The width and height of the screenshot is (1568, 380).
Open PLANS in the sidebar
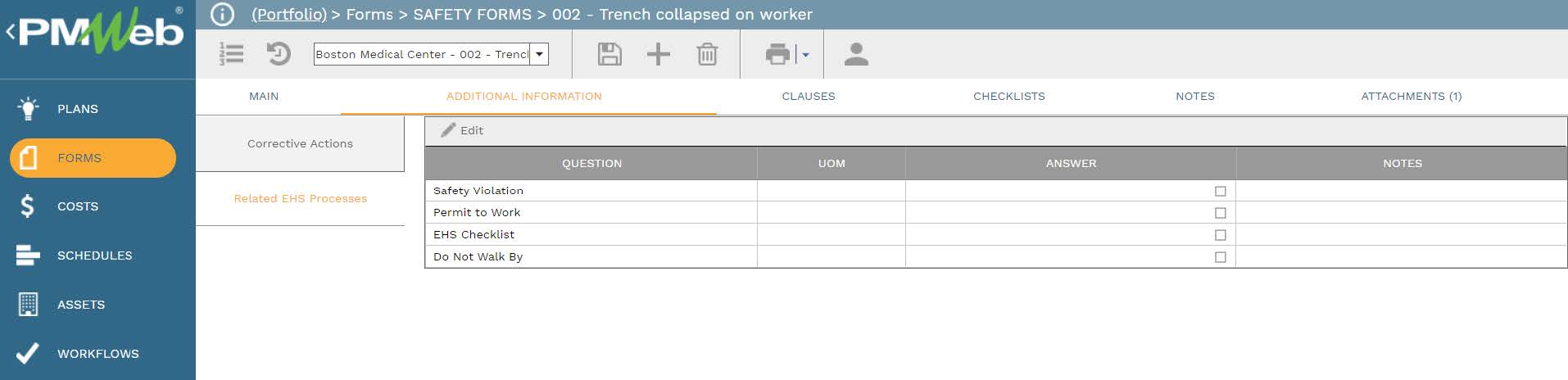coord(78,109)
